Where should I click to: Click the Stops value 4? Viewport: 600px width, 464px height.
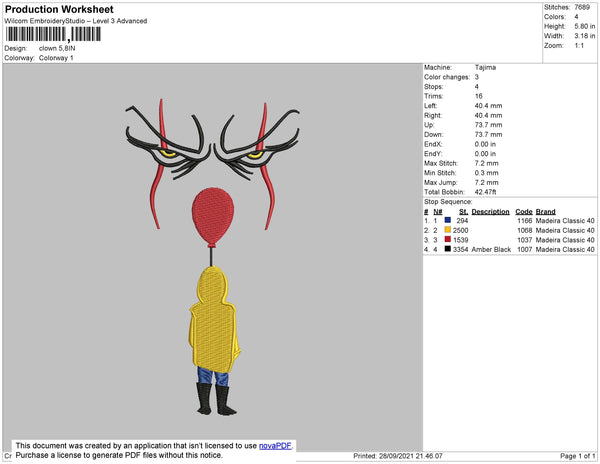(x=477, y=86)
